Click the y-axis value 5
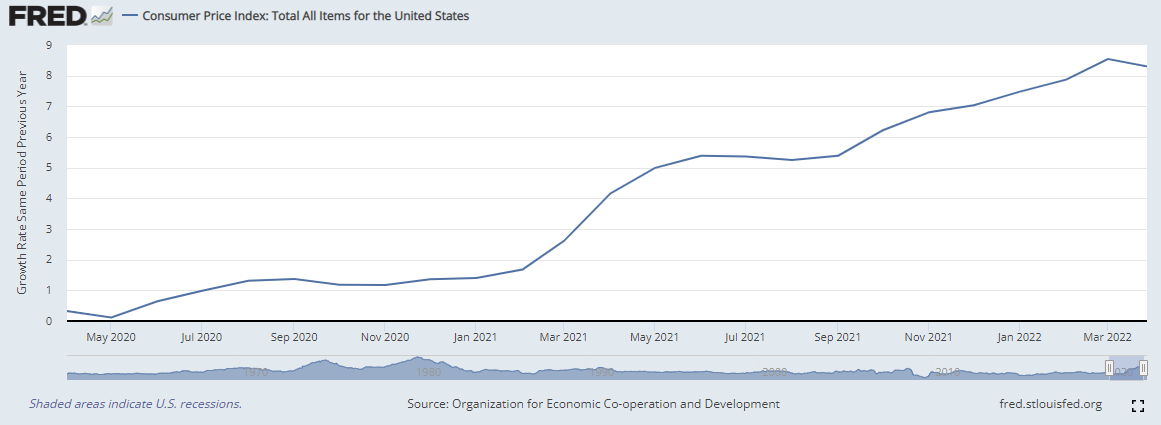The image size is (1161, 425). 49,168
